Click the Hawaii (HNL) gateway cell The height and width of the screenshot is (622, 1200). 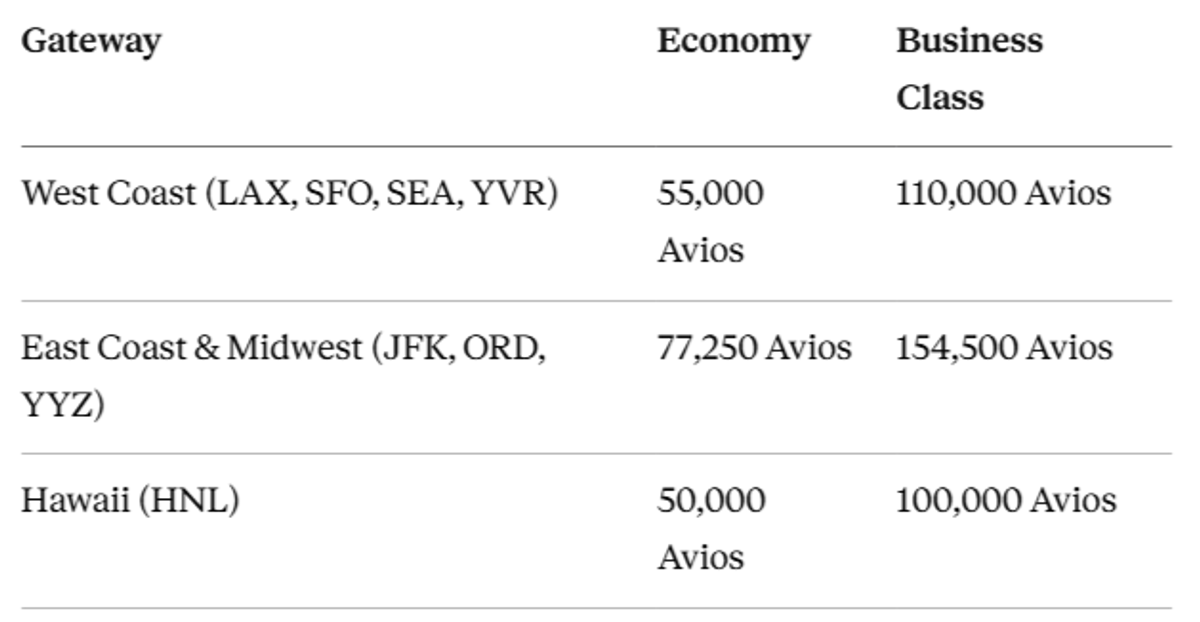[131, 500]
